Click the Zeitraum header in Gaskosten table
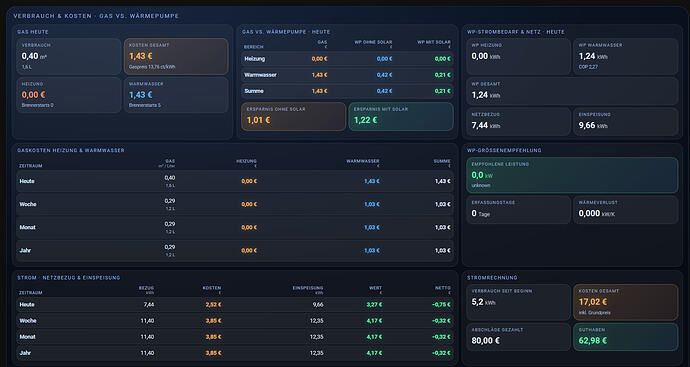 [31, 166]
